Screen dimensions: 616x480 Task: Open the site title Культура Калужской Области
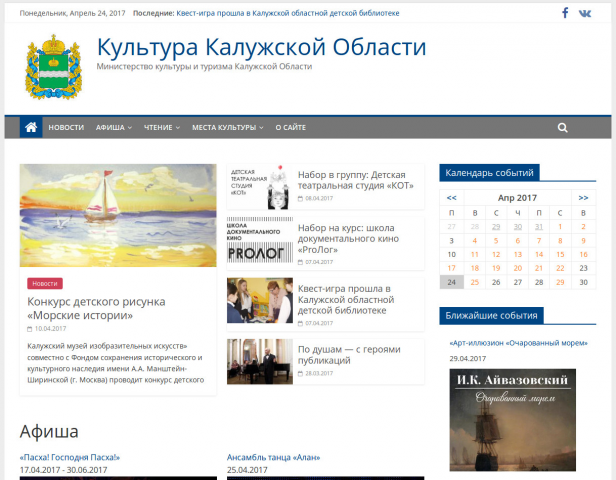(261, 47)
